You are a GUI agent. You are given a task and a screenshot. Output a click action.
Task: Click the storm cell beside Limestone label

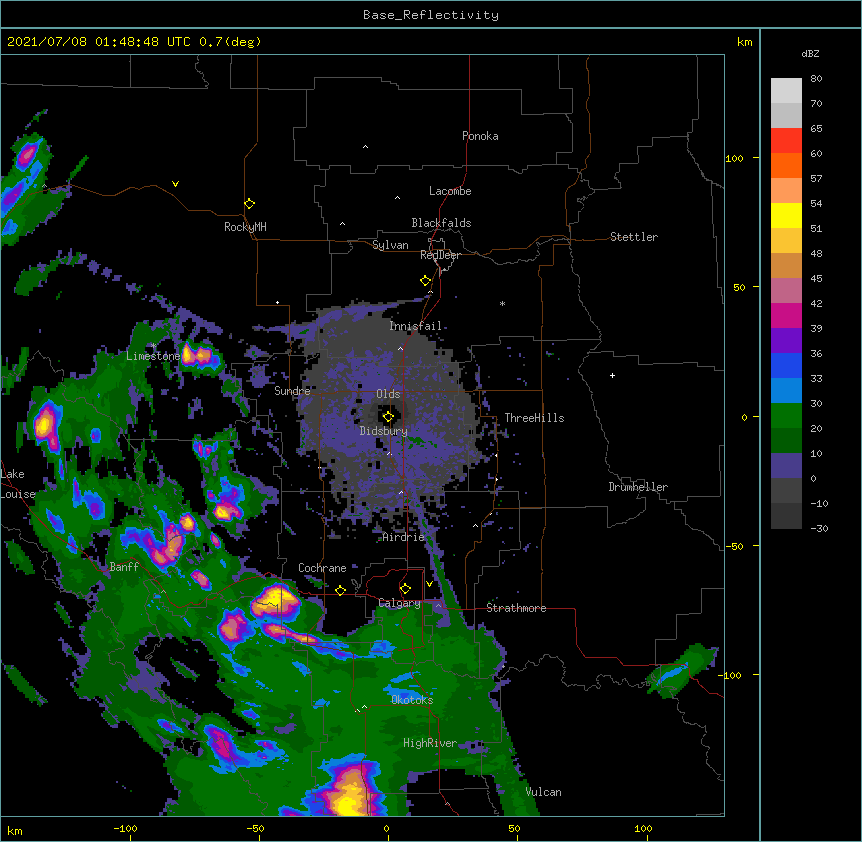tap(200, 356)
